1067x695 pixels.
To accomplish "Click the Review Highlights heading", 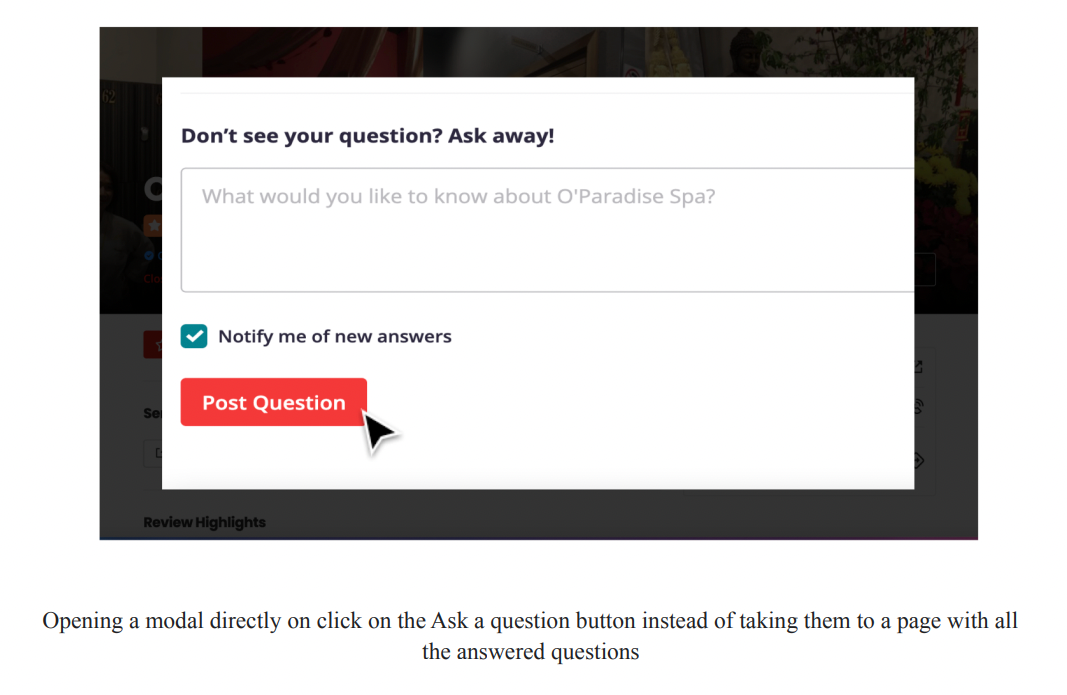I will pyautogui.click(x=204, y=522).
